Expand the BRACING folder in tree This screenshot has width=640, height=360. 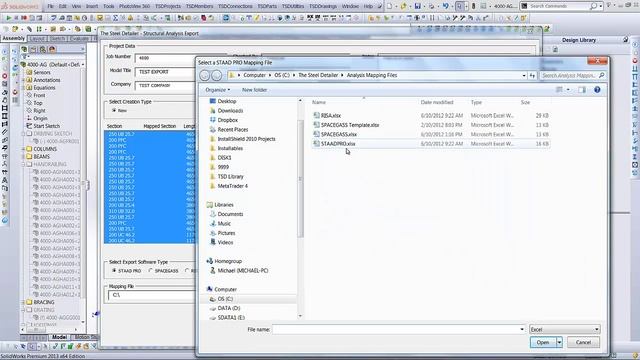pos(23,302)
